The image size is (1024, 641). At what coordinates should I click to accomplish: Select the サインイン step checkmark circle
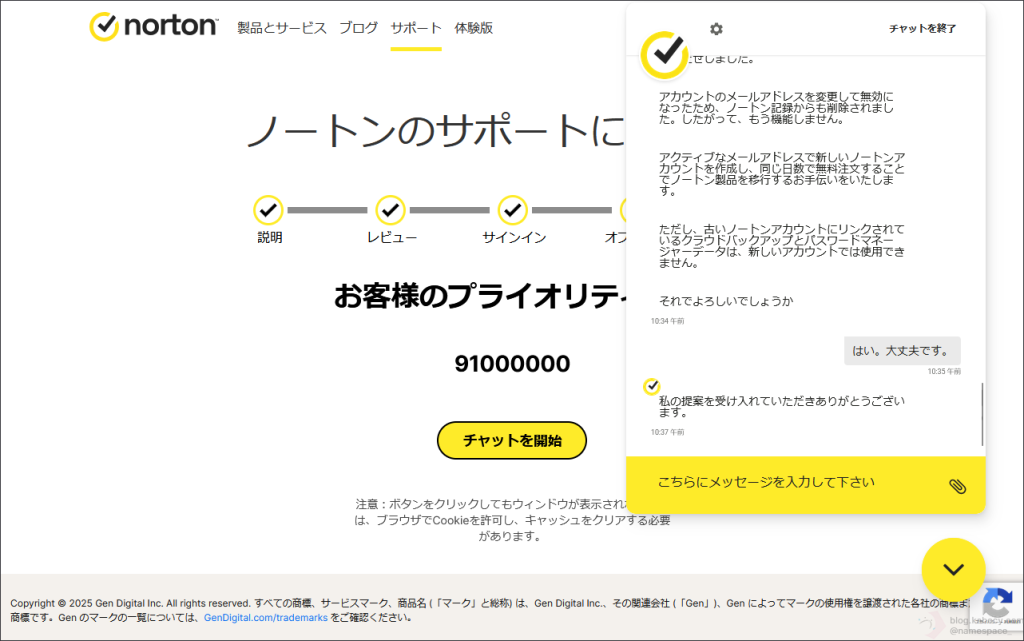(x=513, y=210)
